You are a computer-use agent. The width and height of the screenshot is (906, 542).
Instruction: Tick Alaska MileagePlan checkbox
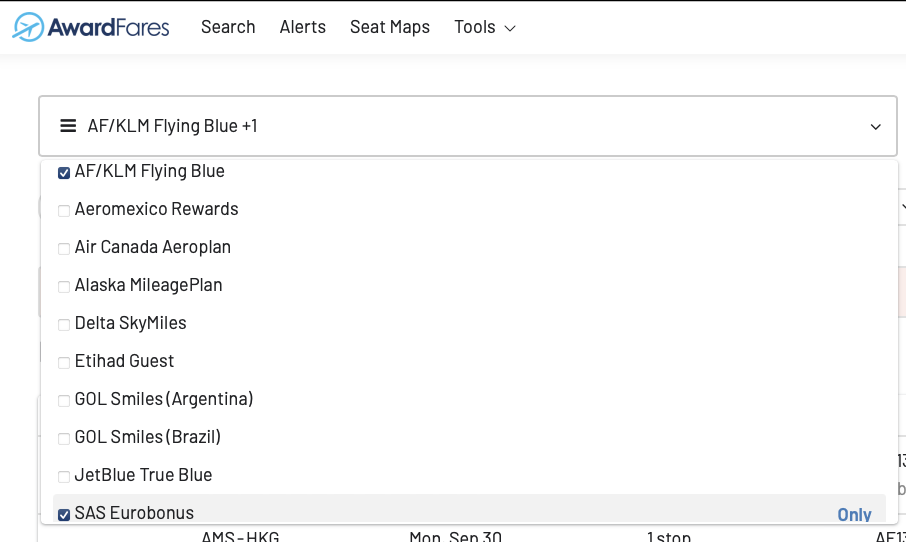tap(64, 287)
